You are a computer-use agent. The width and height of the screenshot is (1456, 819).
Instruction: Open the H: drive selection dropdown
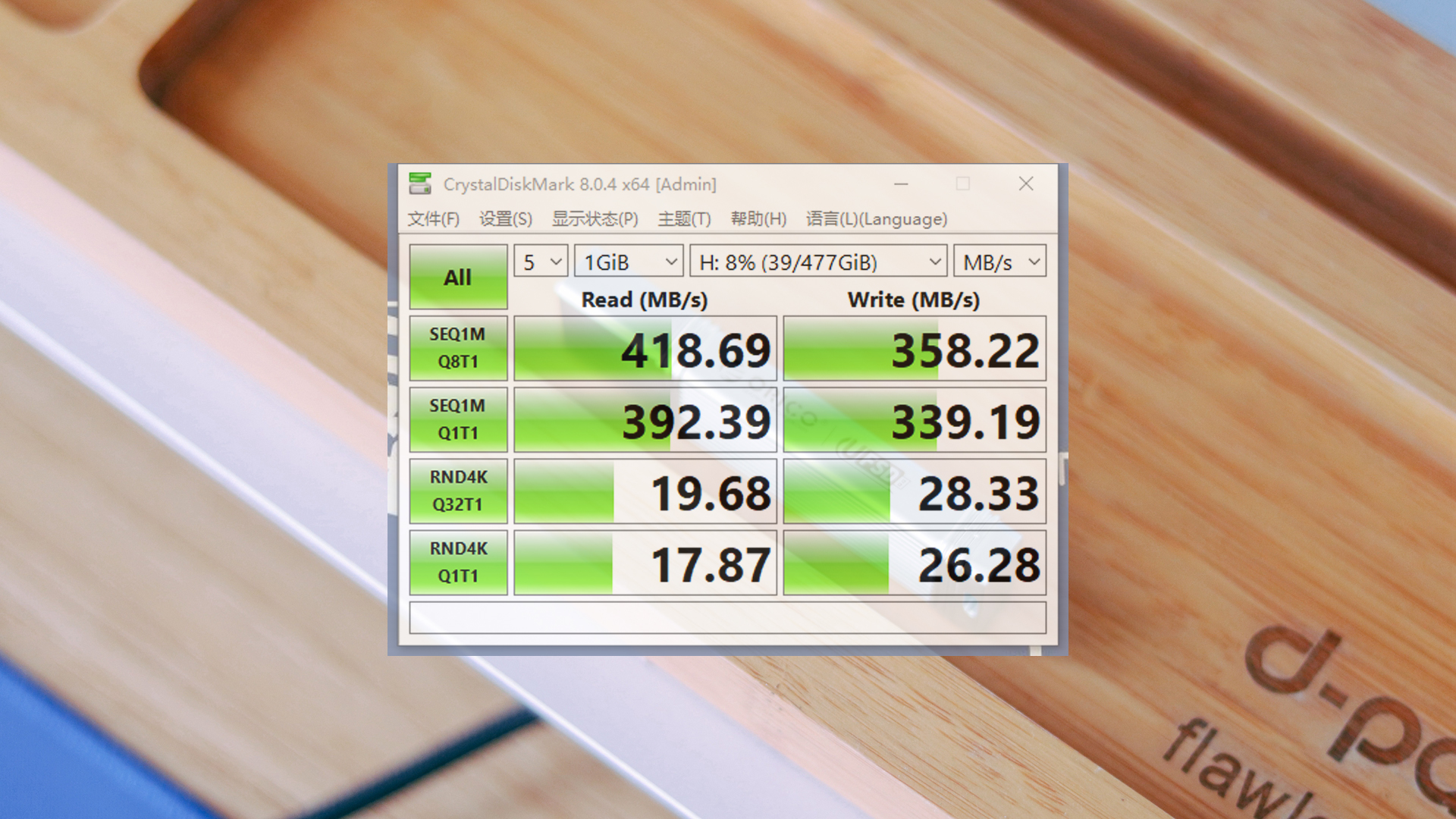click(x=818, y=262)
